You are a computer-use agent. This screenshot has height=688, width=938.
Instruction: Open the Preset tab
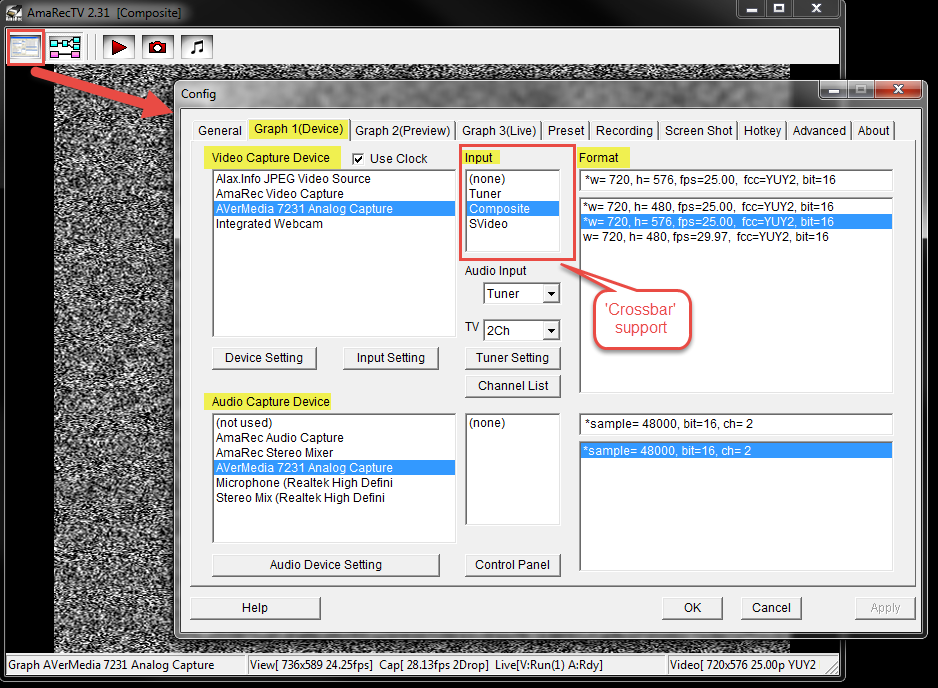pyautogui.click(x=566, y=130)
